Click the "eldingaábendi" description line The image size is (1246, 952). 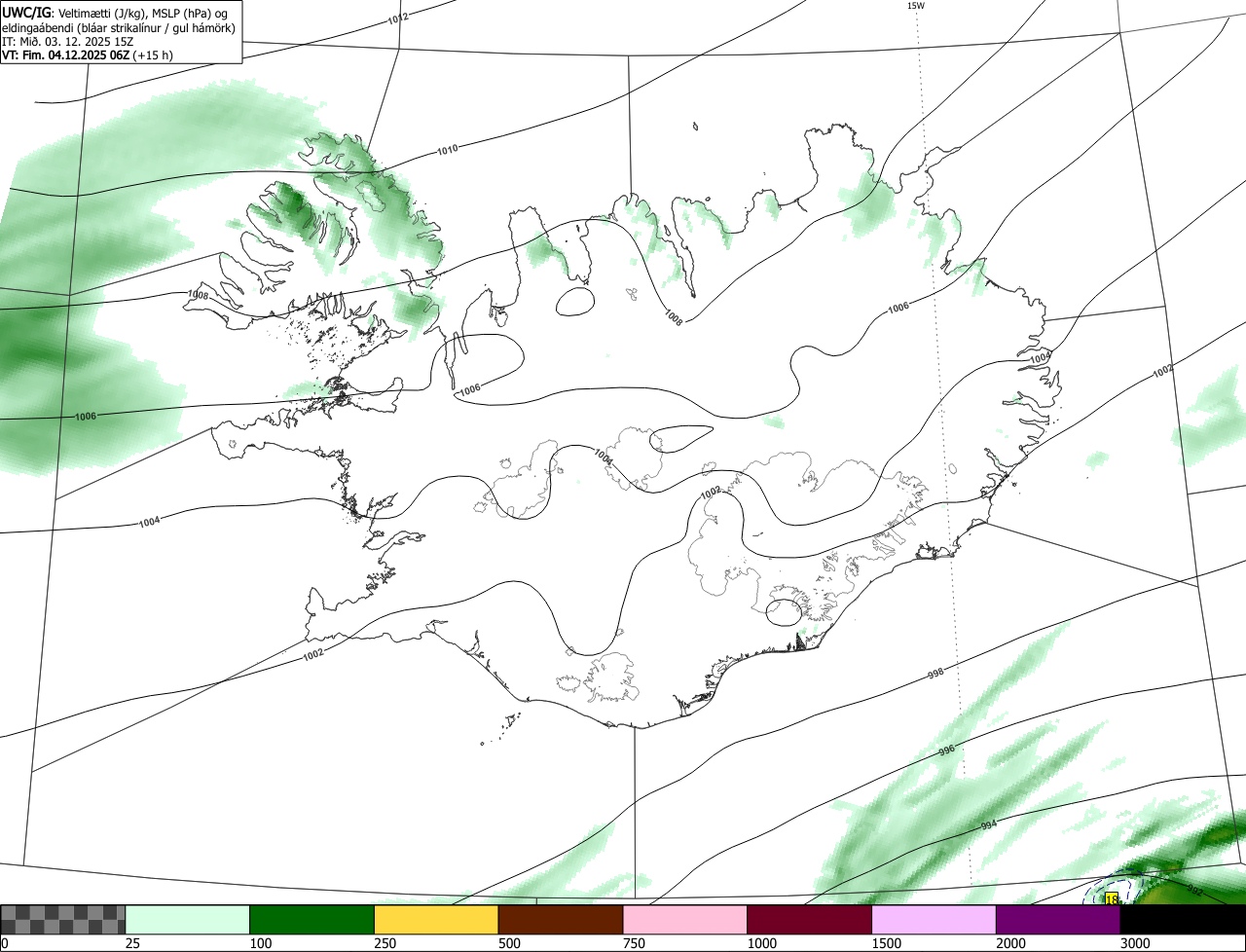click(119, 28)
